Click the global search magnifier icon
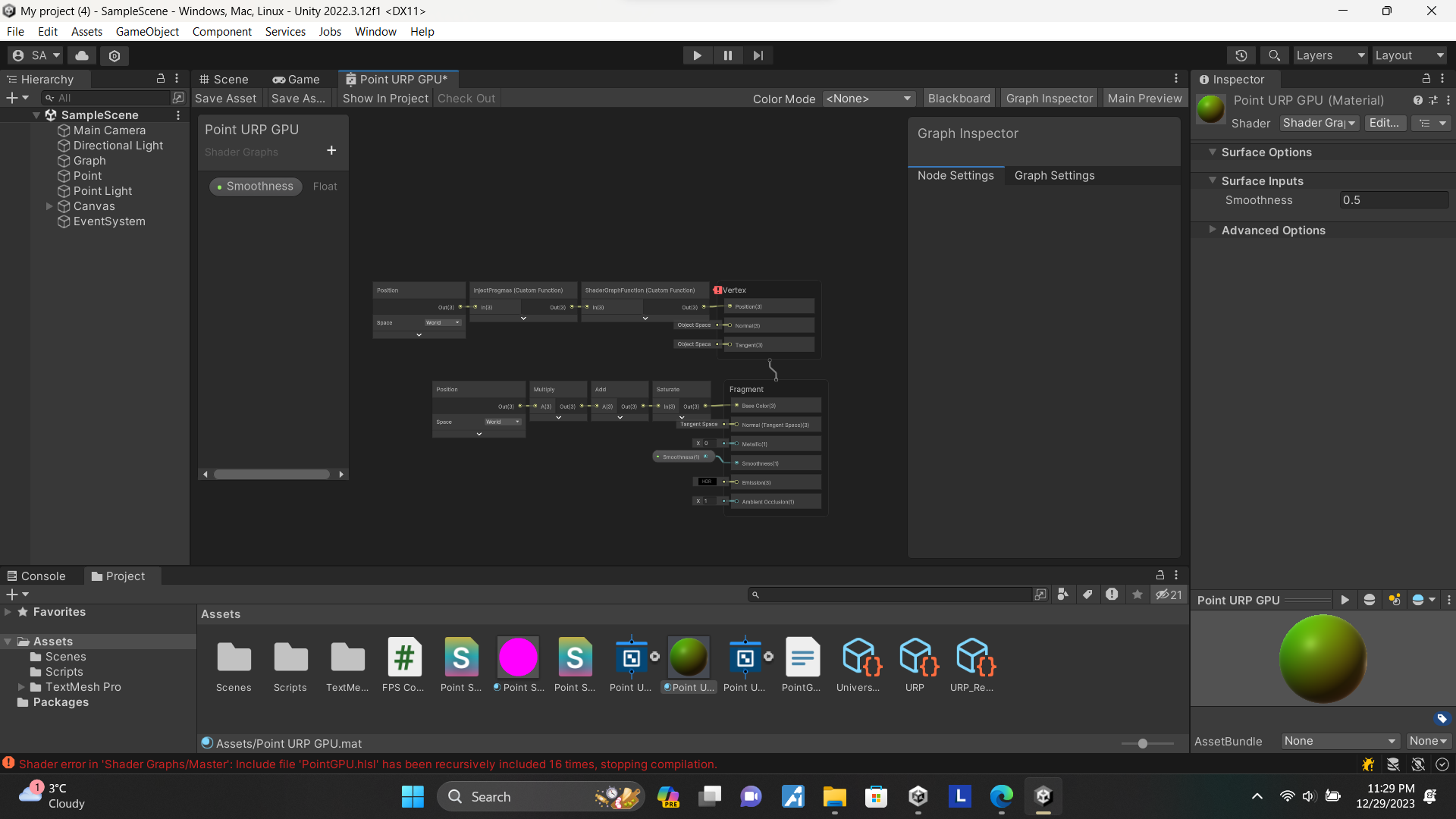This screenshot has height=819, width=1456. 1274,55
